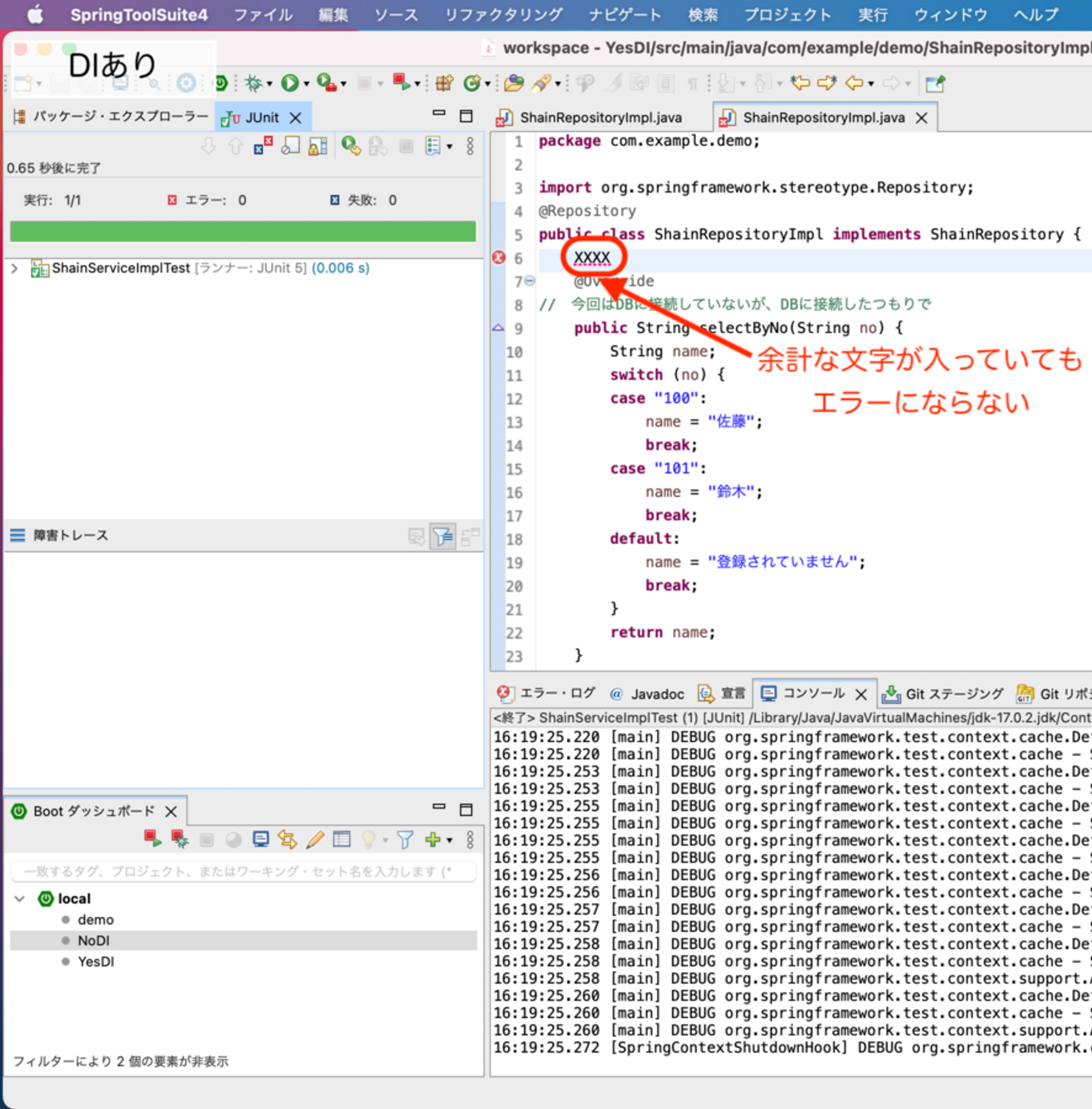1092x1109 pixels.
Task: Expand the ShainServiceImplTest tree node
Action: coord(15,268)
